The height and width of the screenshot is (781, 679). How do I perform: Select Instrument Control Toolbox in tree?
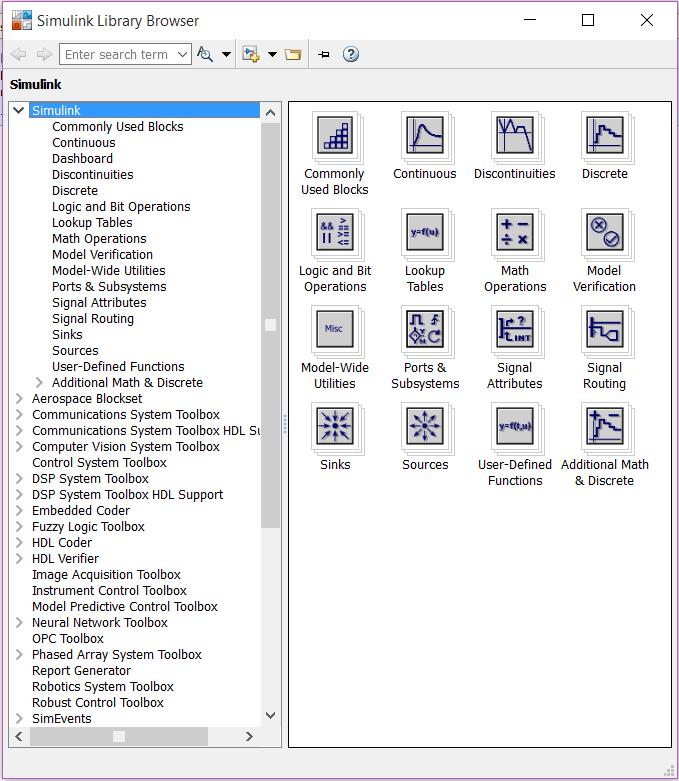click(x=109, y=590)
